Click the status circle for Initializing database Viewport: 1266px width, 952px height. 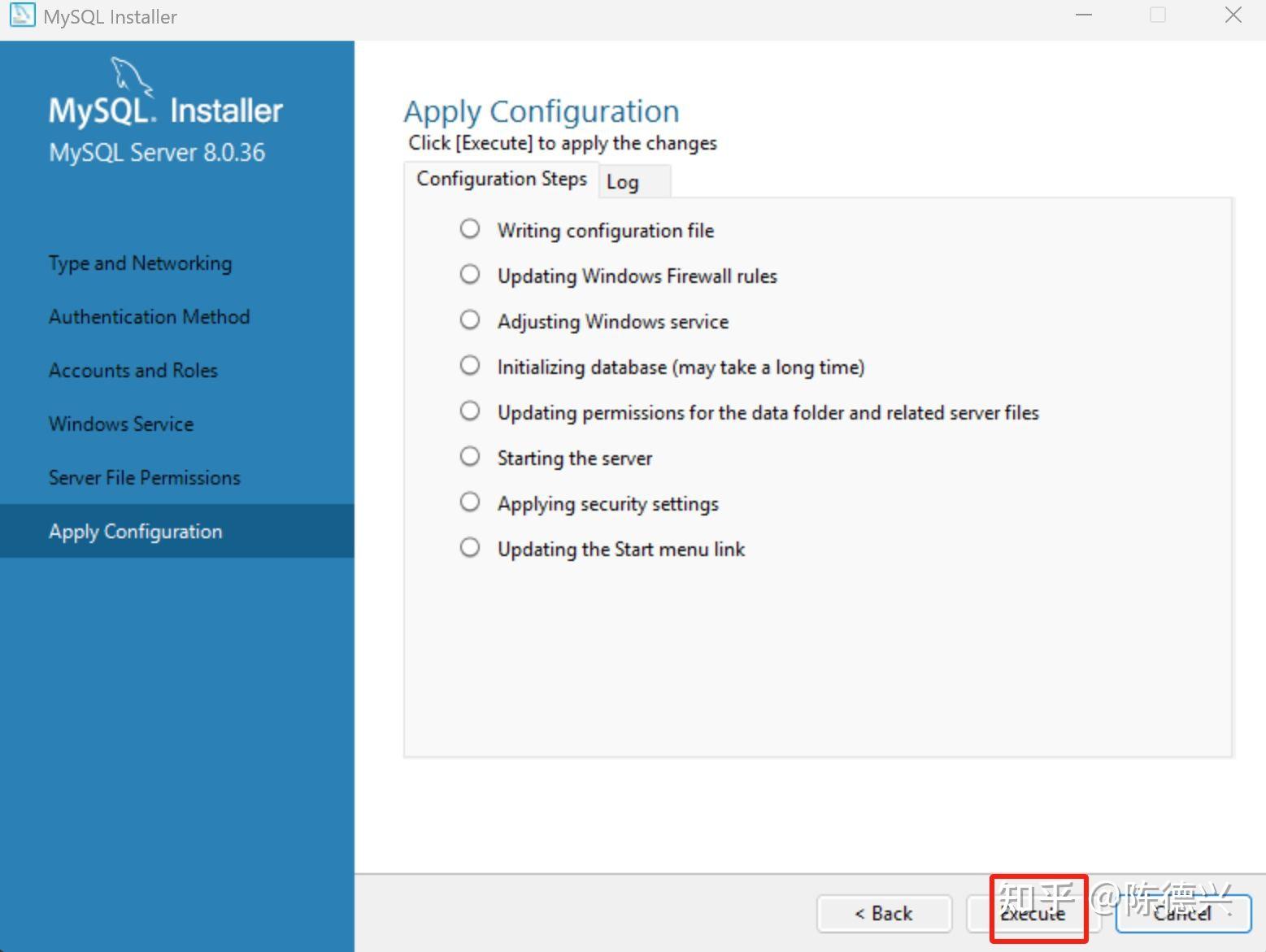470,366
